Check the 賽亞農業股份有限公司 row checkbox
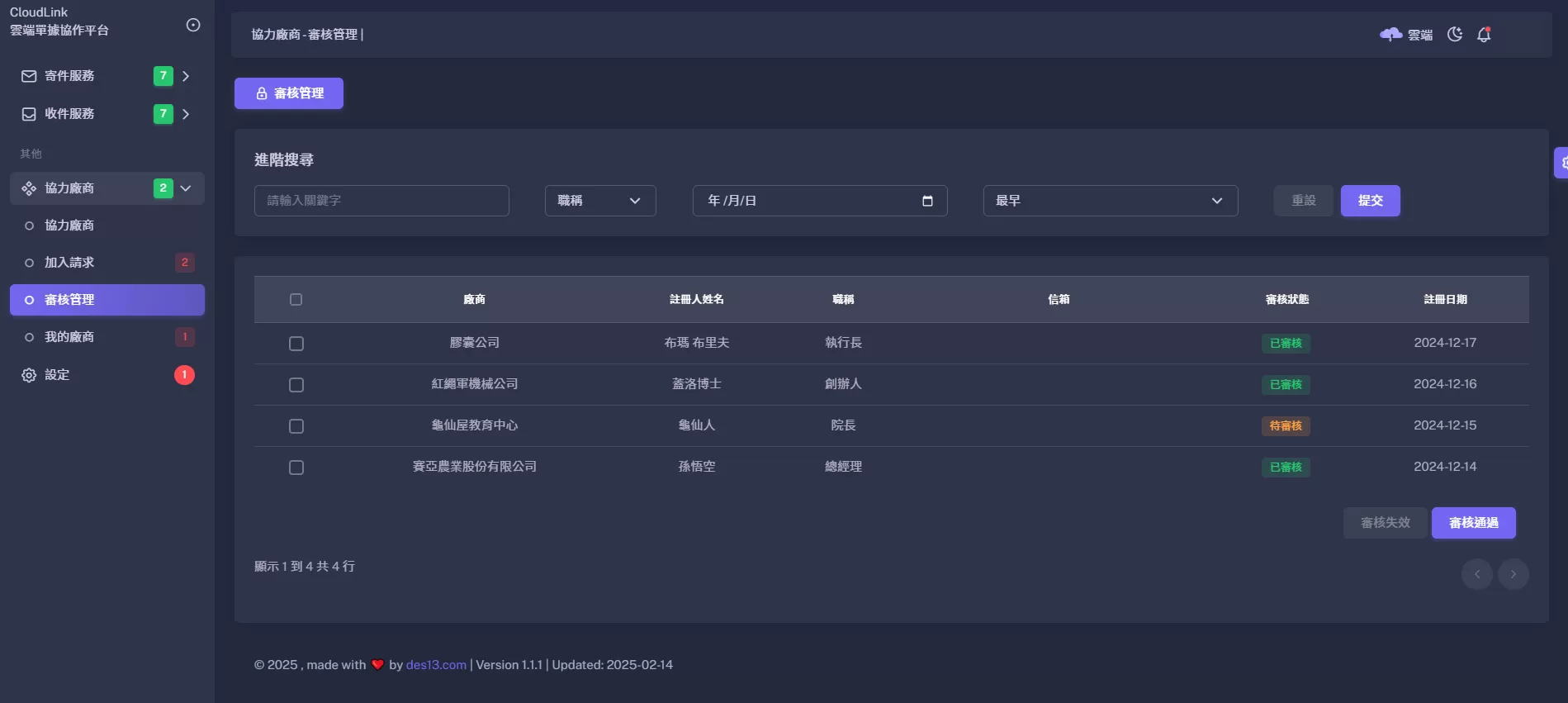This screenshot has width=1568, height=703. 296,468
